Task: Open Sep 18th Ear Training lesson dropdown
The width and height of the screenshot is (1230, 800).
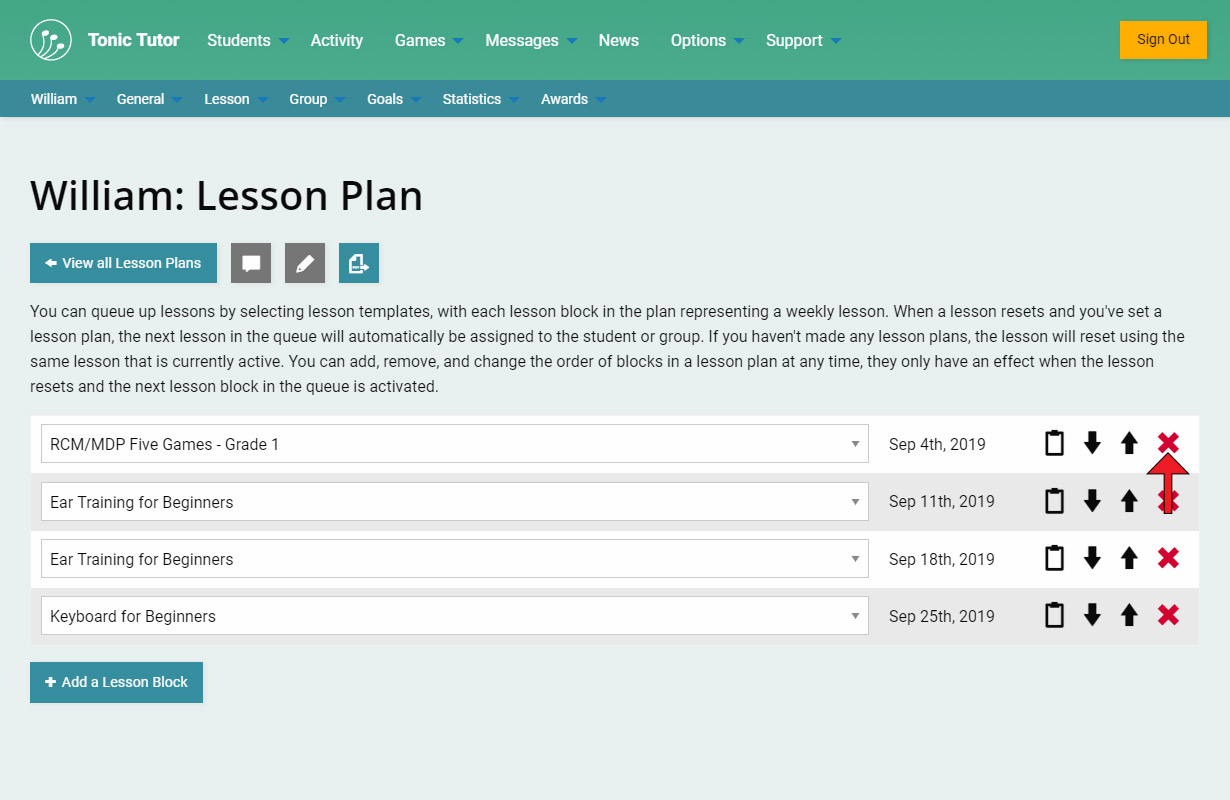Action: 454,559
